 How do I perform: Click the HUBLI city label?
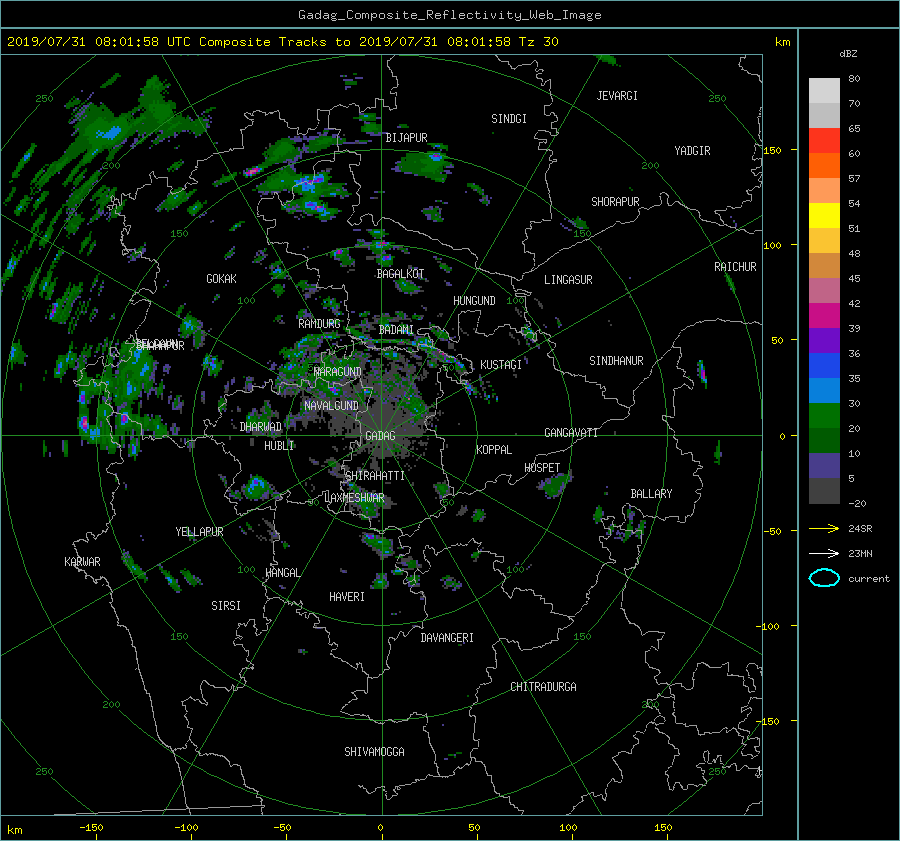tap(279, 445)
